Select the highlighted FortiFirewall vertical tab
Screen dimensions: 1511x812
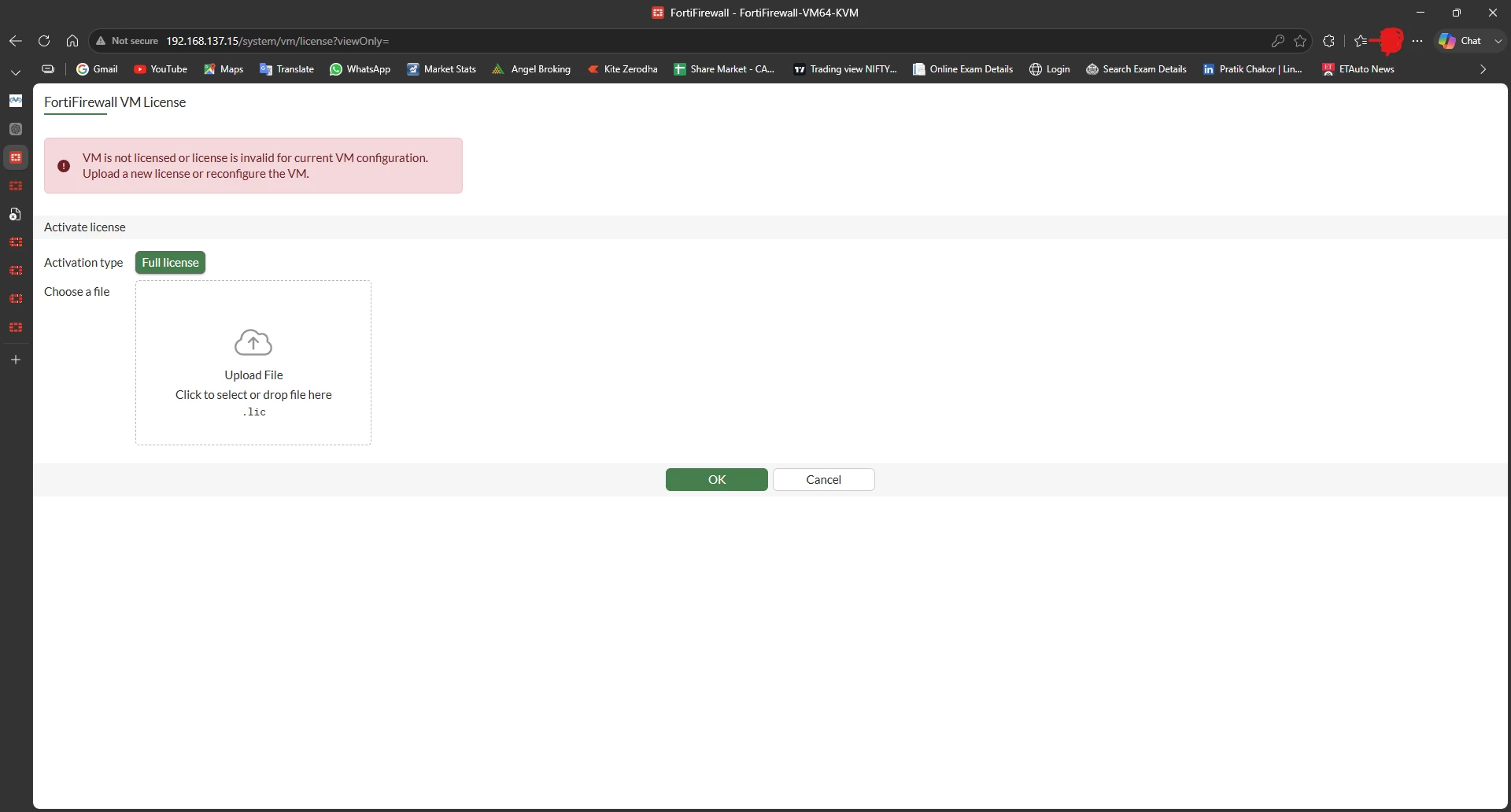click(16, 157)
